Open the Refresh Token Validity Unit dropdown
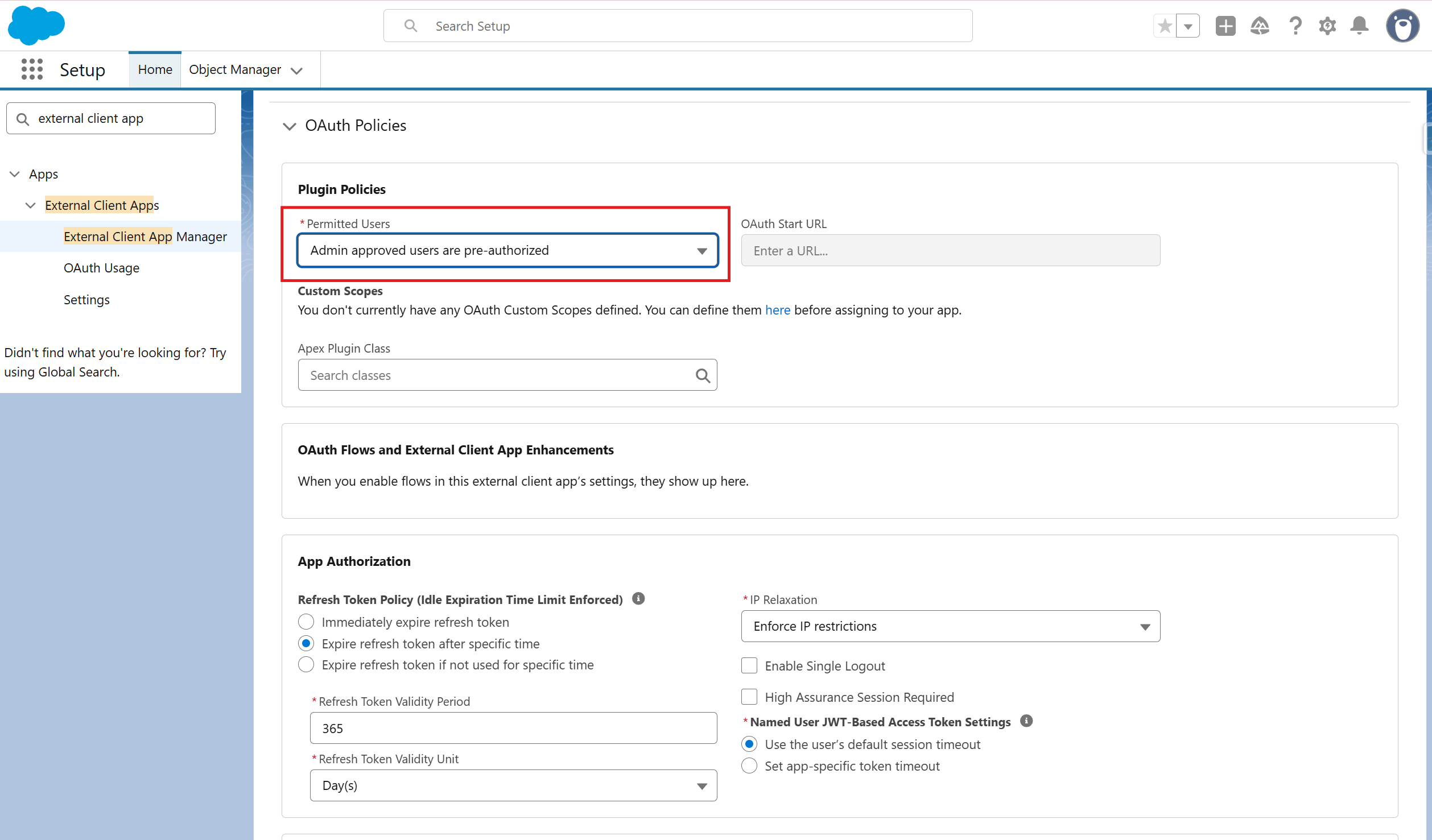 513,785
